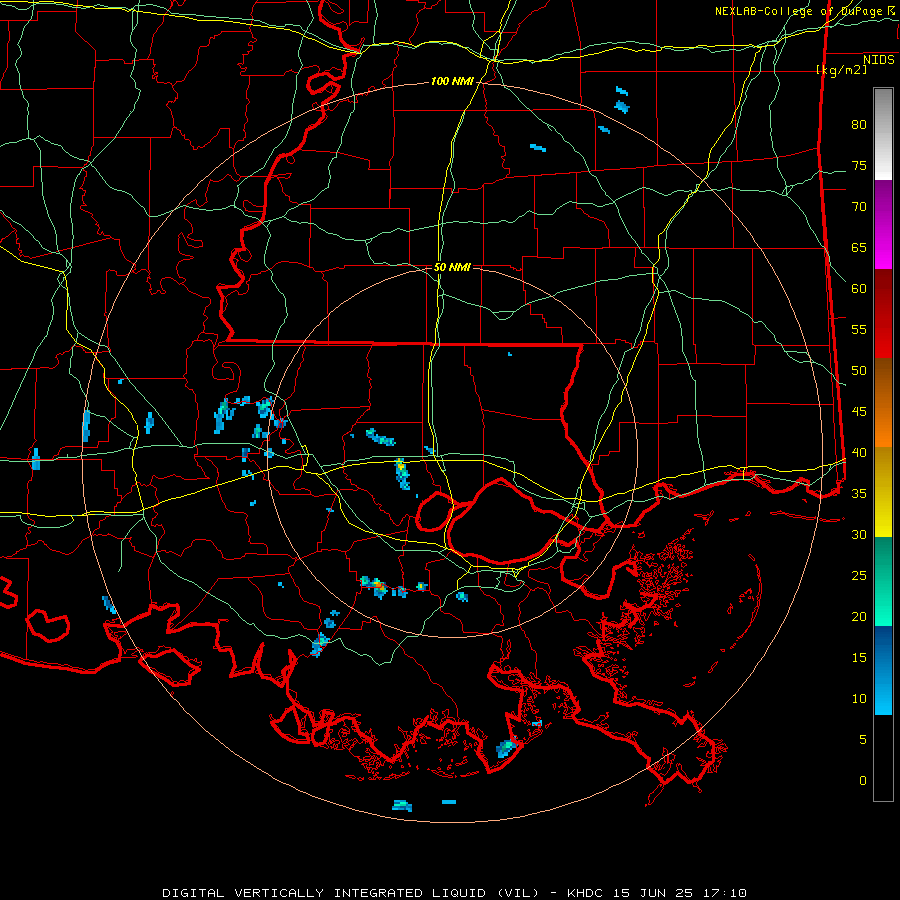Viewport: 900px width, 900px height.
Task: Click the Digital Vertically Integrated Liquid caption
Action: (x=455, y=893)
